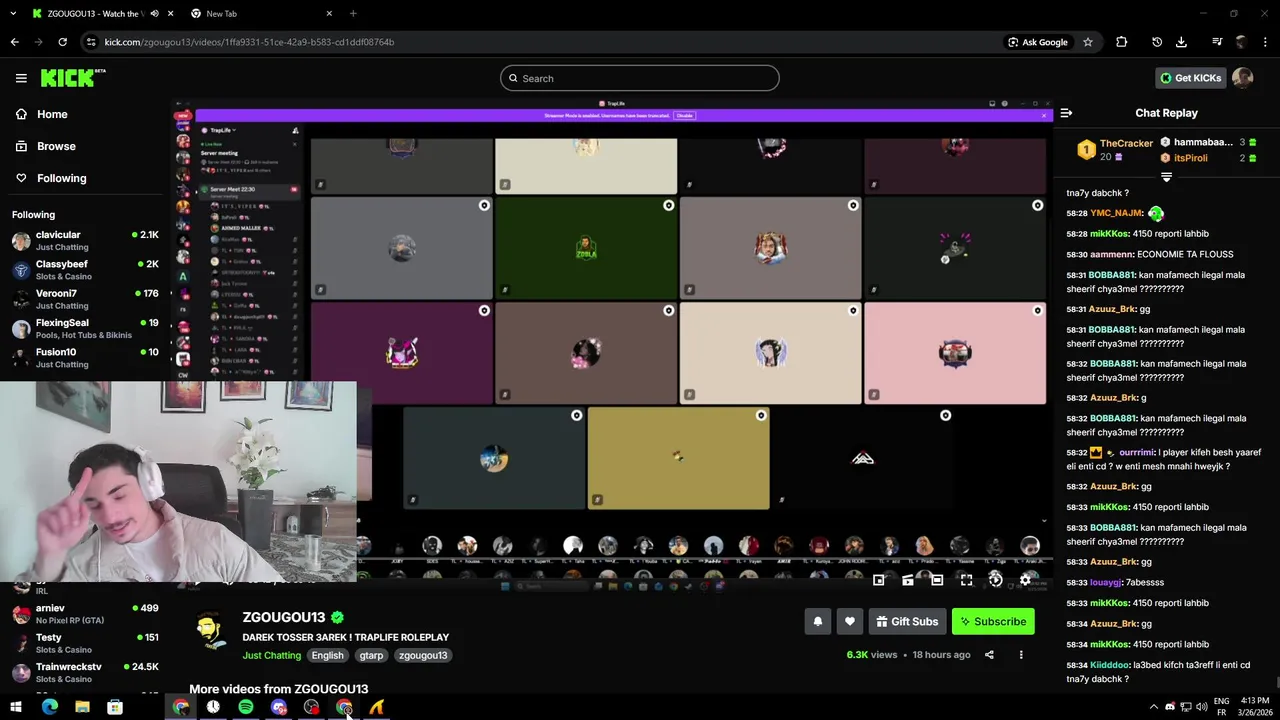Share this video
1280x720 pixels.
[x=989, y=655]
